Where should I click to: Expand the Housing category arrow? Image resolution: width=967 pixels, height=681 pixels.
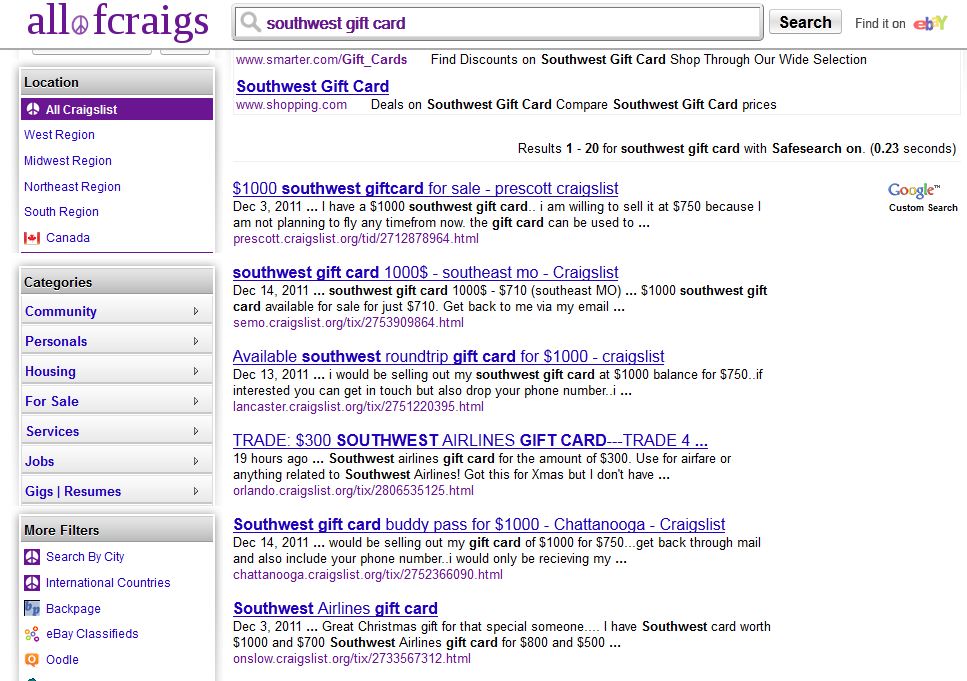coord(196,371)
